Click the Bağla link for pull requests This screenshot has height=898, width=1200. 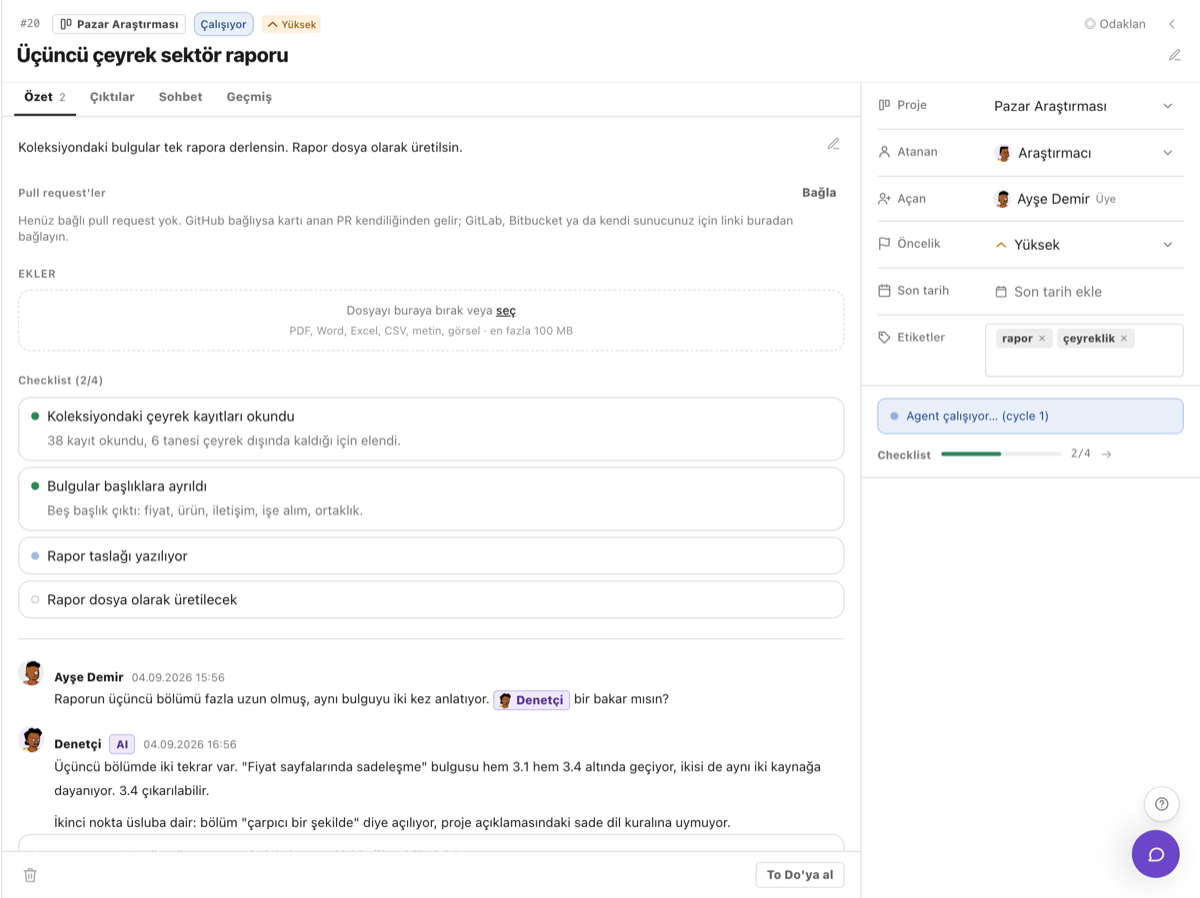coord(819,193)
